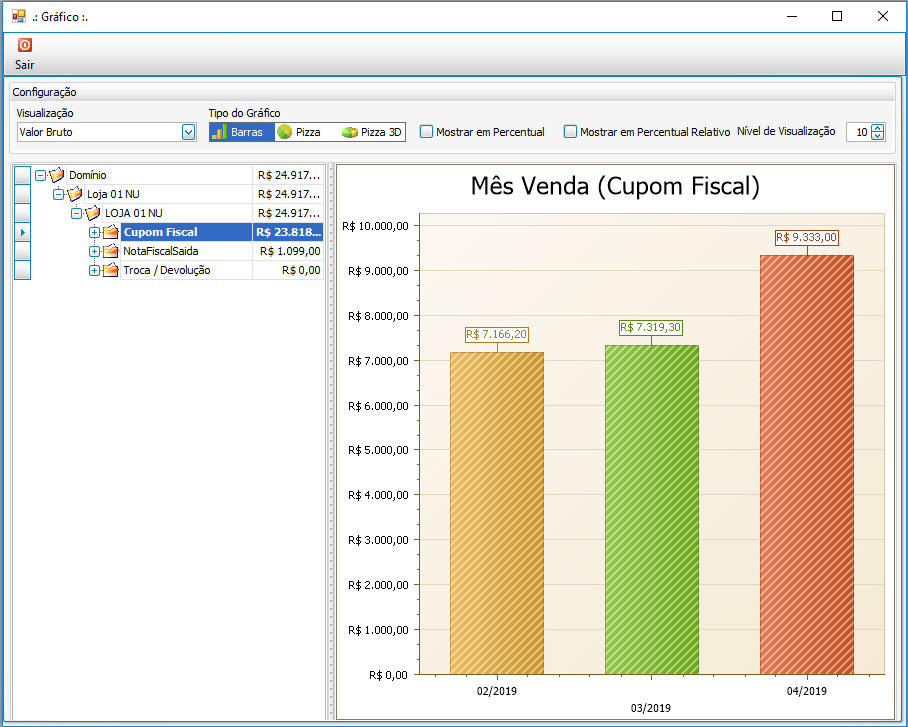Click the R$ 7.166,20 bar label
Image resolution: width=908 pixels, height=727 pixels.
coord(497,334)
